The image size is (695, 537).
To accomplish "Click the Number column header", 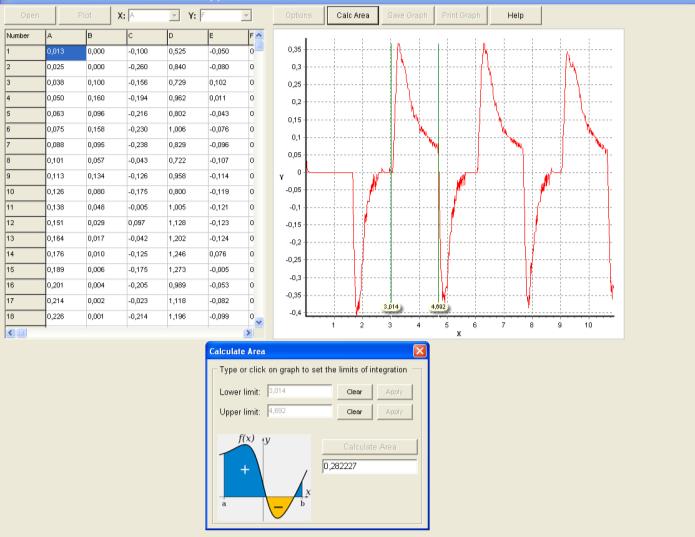I will coord(25,37).
